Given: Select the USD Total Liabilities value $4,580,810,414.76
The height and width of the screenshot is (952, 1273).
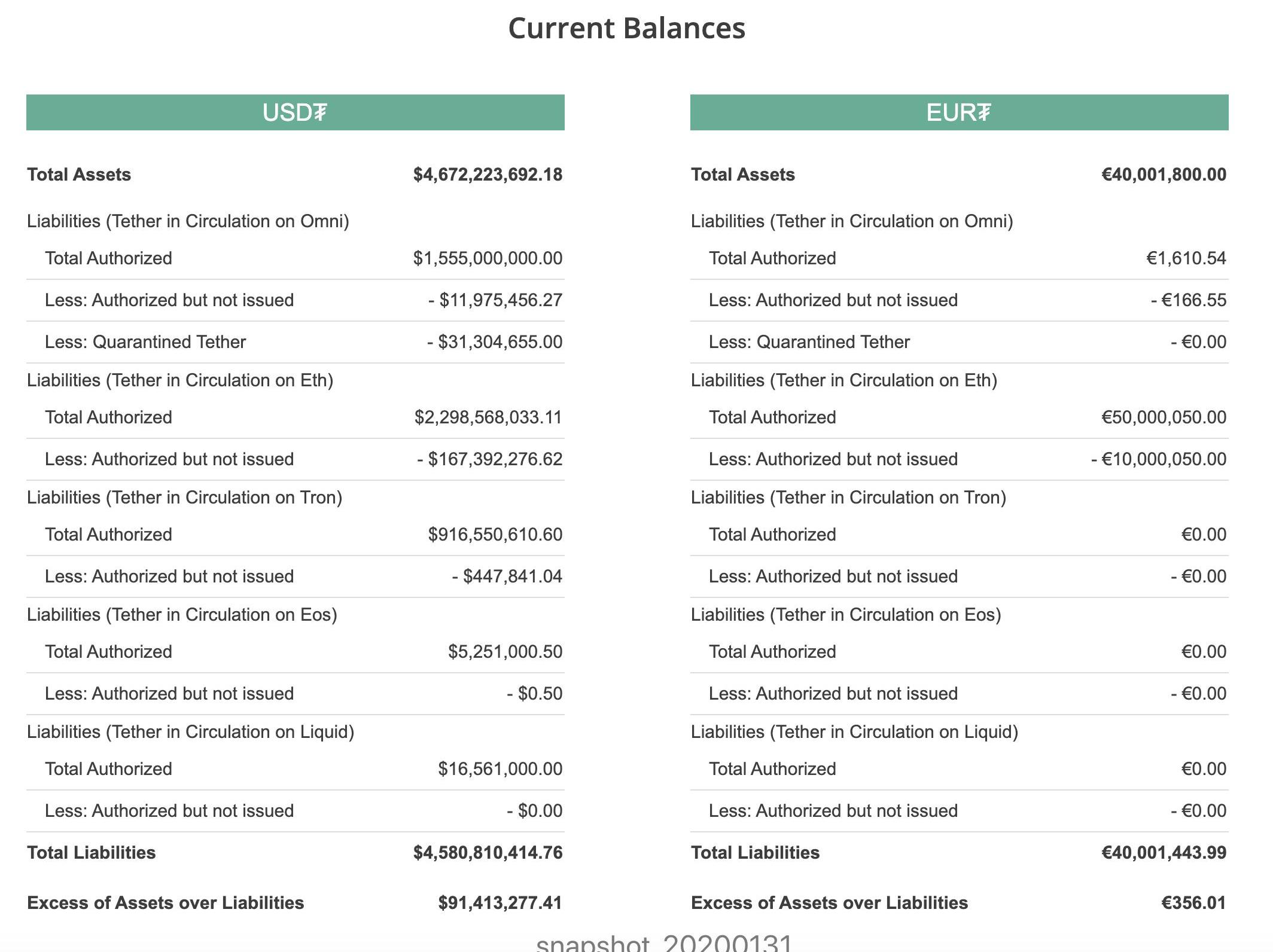Looking at the screenshot, I should coord(488,853).
